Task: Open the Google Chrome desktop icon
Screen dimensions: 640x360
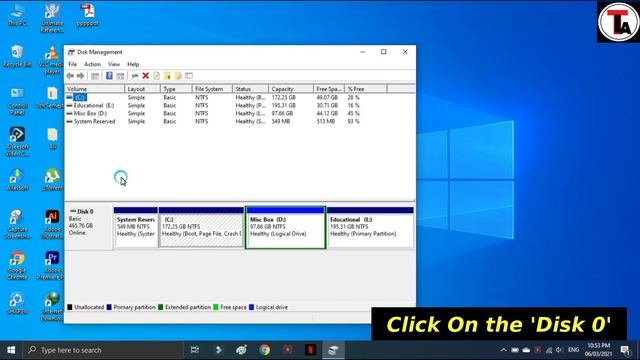Action: [x=17, y=265]
